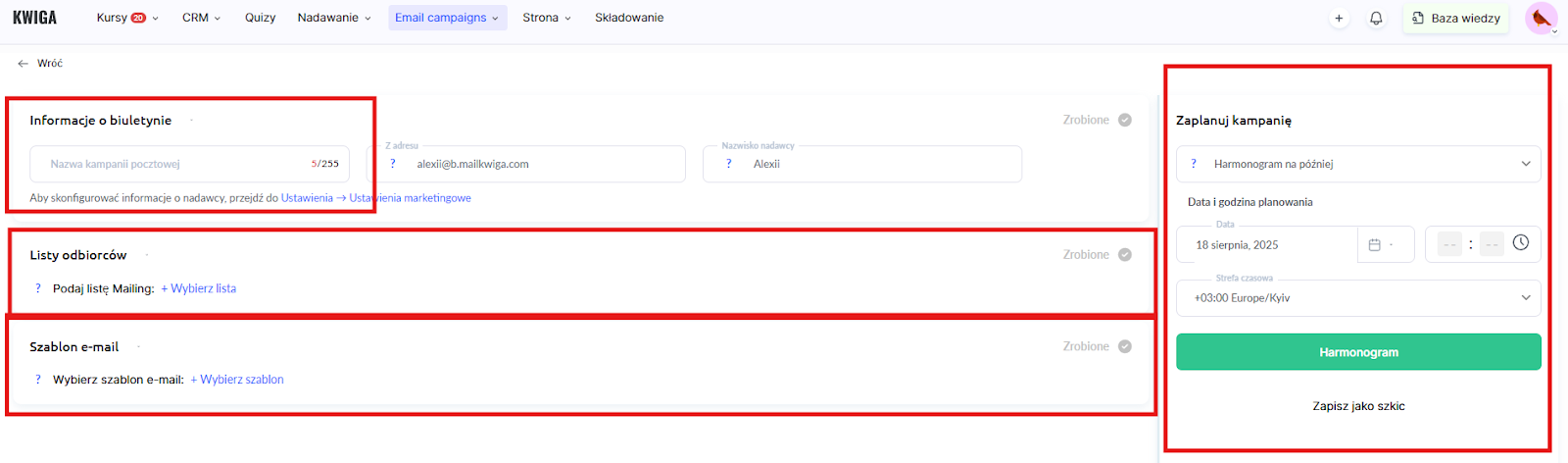Screen dimensions: 1568x463
Task: Click the chevron next to CRM
Action: click(x=218, y=19)
